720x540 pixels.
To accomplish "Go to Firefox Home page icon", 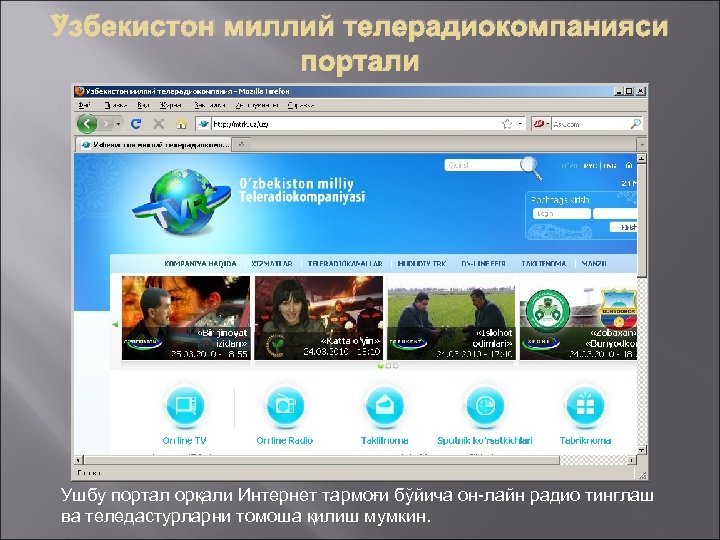I will click(x=181, y=124).
